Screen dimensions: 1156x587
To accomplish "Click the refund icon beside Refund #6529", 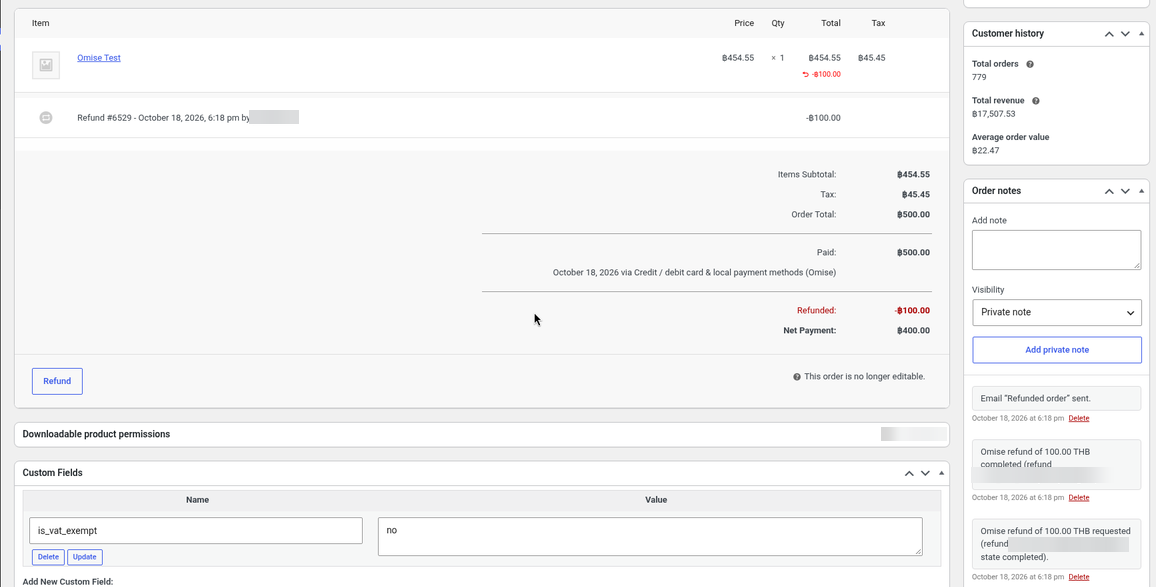I will 46,117.
